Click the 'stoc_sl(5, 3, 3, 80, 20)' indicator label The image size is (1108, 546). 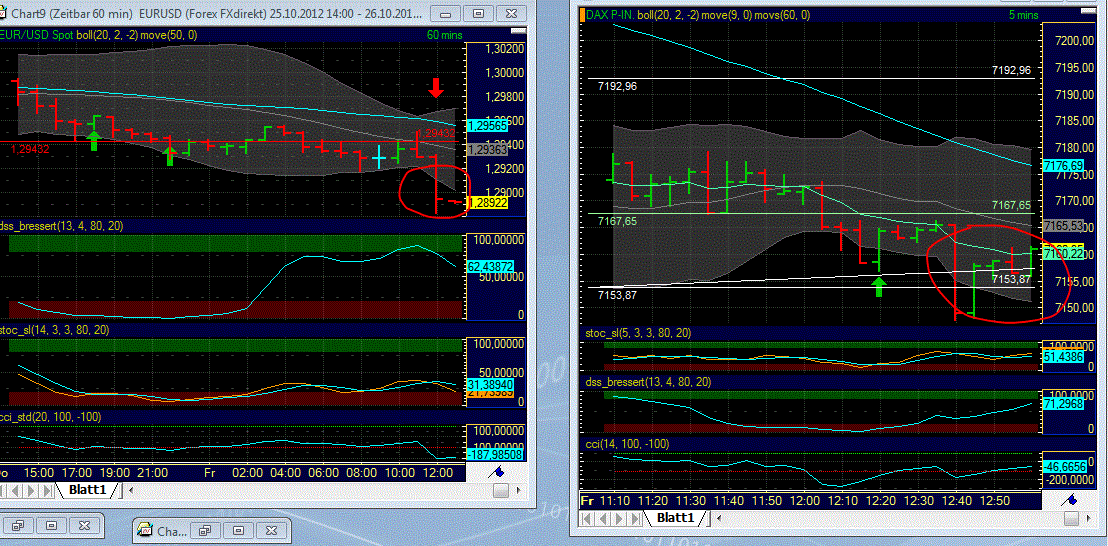pyautogui.click(x=637, y=333)
